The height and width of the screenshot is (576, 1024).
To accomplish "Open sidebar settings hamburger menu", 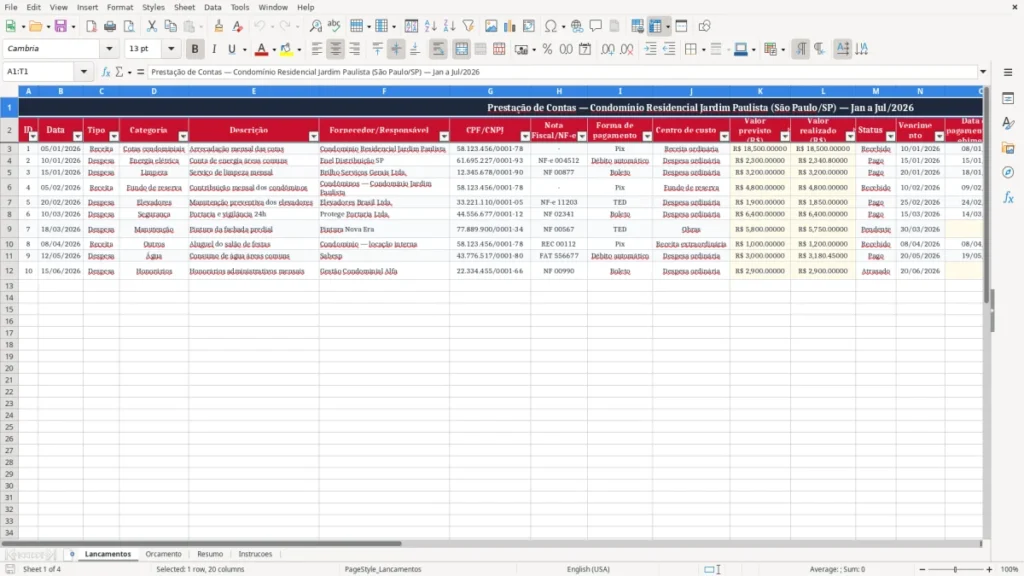I will 1008,72.
